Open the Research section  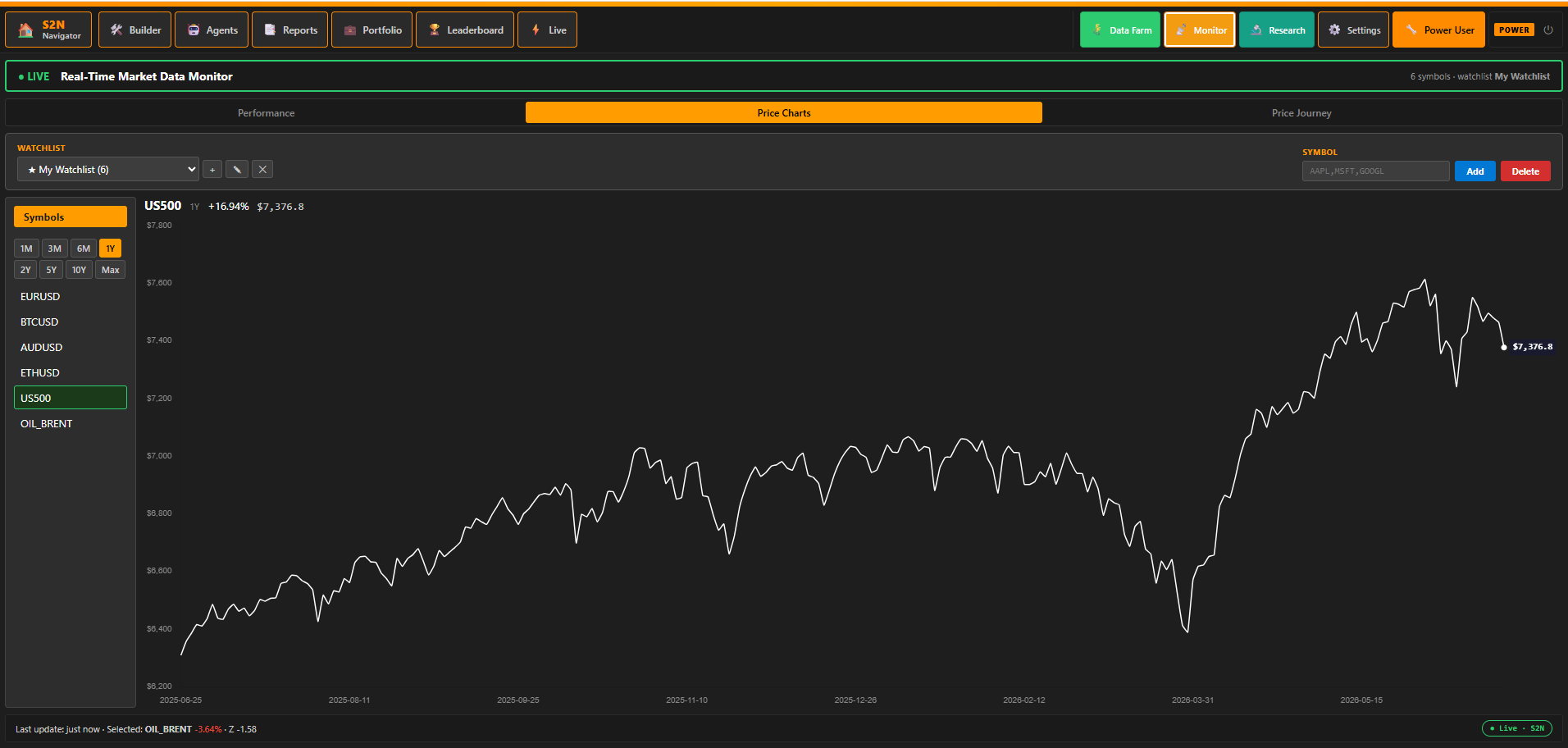pyautogui.click(x=1277, y=30)
